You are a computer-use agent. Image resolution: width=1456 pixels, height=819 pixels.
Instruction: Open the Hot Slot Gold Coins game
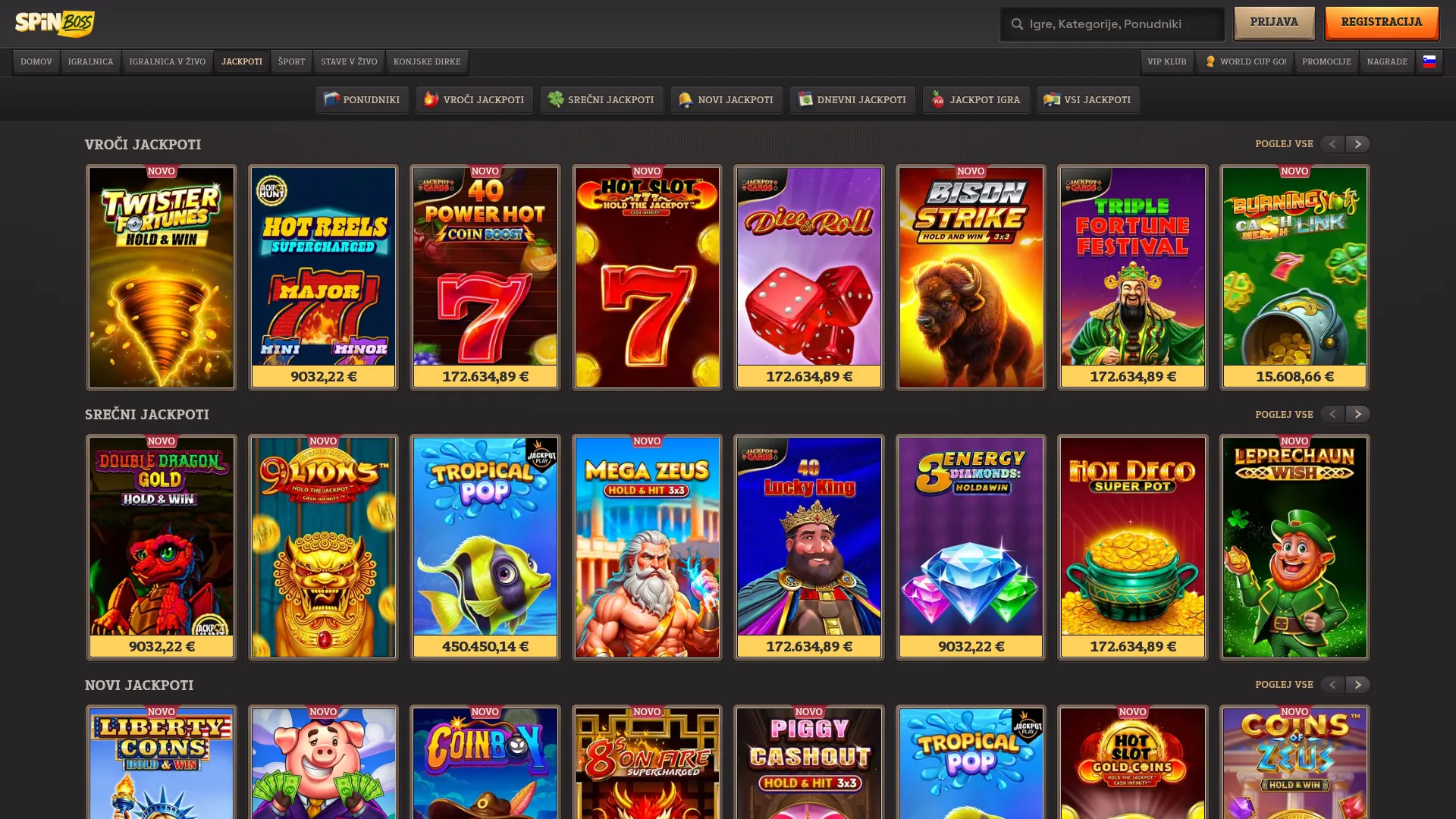[x=1133, y=763]
